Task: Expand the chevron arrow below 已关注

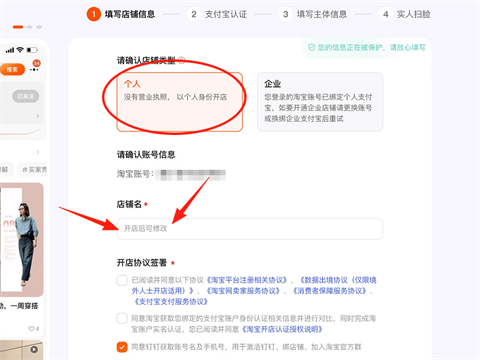Action: coord(37,116)
